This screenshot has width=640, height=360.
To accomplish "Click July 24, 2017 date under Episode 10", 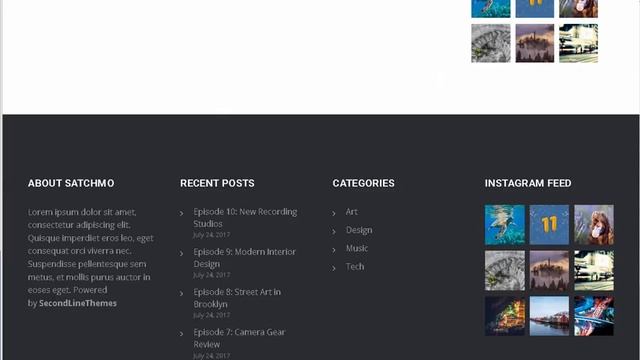I will [211, 235].
